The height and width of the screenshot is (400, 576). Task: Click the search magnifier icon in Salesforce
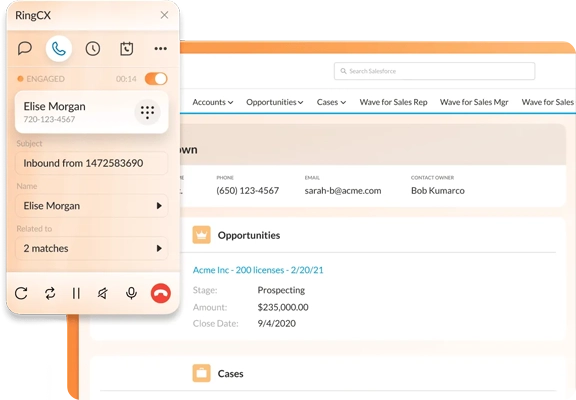pyautogui.click(x=343, y=71)
